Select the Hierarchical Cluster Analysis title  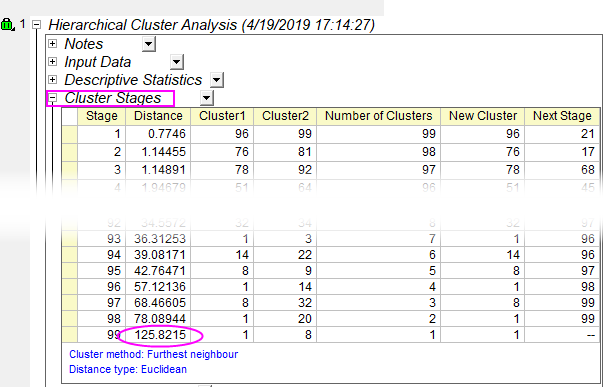pos(212,25)
